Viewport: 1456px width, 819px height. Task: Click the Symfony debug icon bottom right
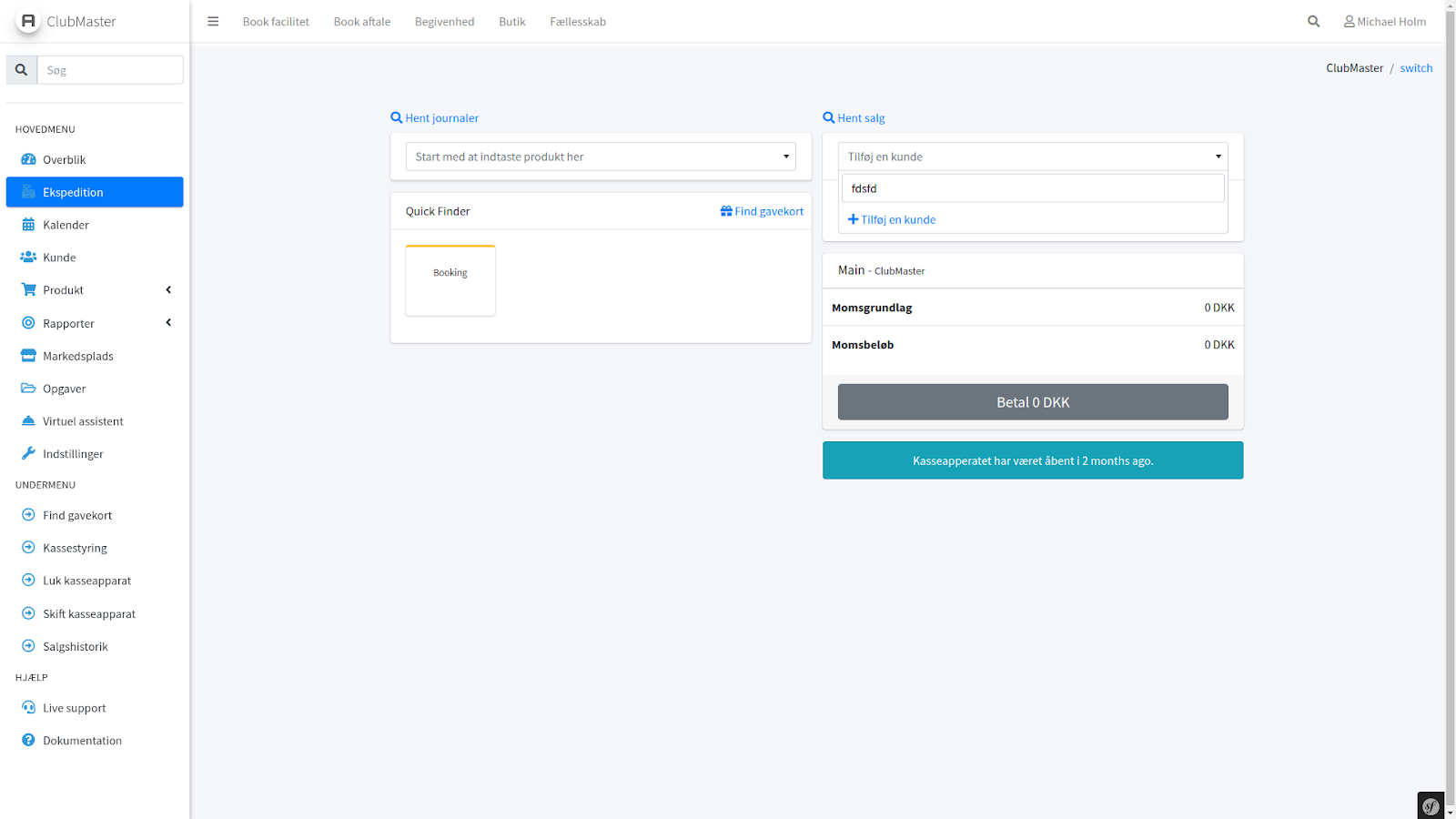[x=1431, y=805]
